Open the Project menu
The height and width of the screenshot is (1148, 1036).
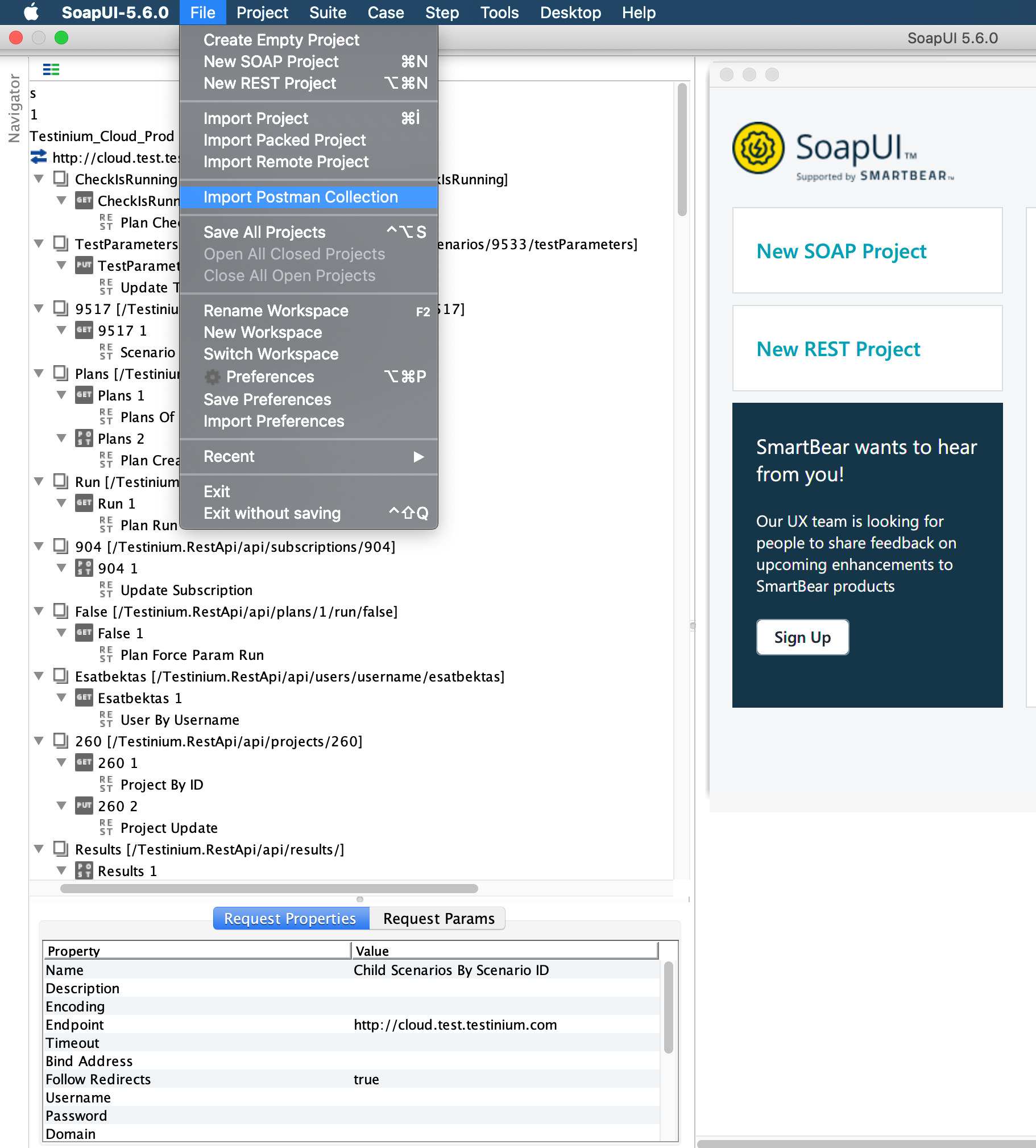coord(262,13)
